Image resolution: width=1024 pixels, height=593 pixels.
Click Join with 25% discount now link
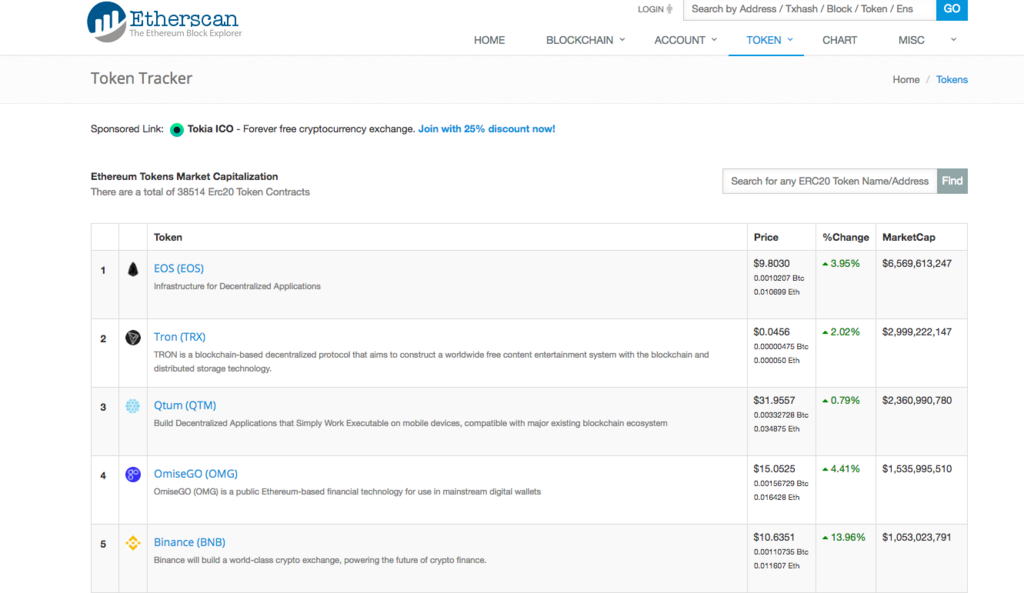pyautogui.click(x=487, y=129)
